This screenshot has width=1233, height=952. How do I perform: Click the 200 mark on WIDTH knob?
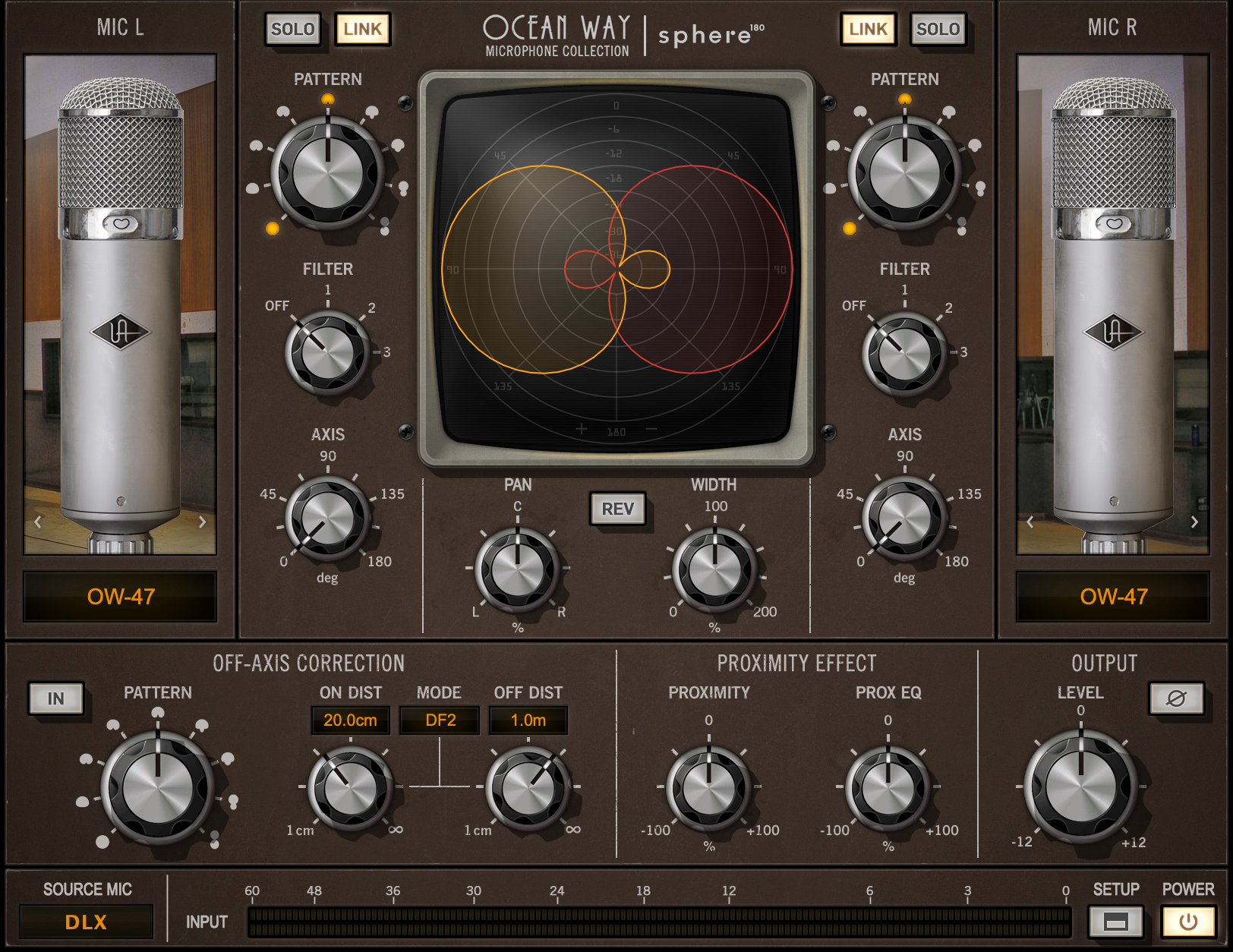click(765, 612)
